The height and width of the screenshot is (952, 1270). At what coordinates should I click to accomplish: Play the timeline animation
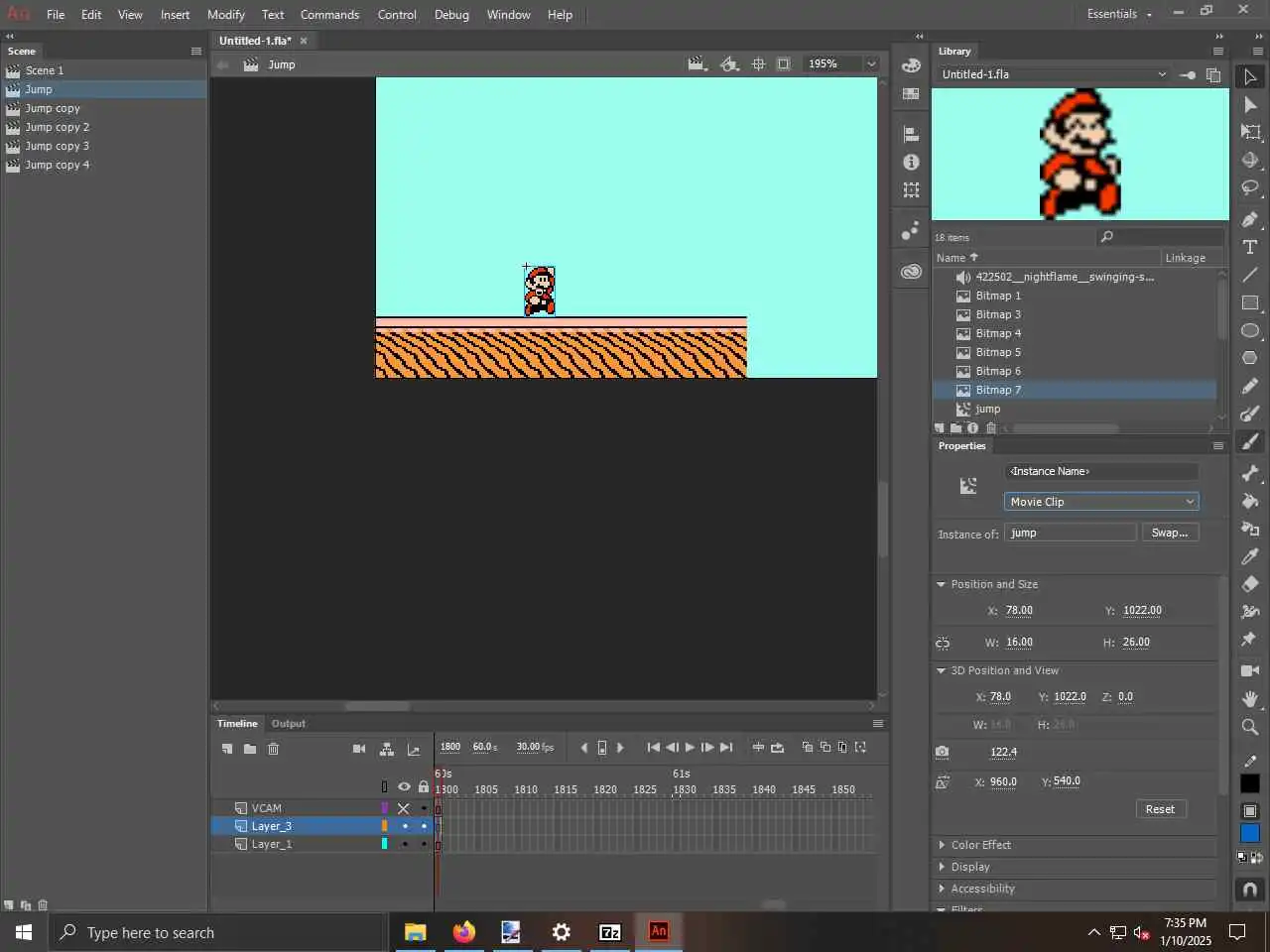pyautogui.click(x=690, y=748)
